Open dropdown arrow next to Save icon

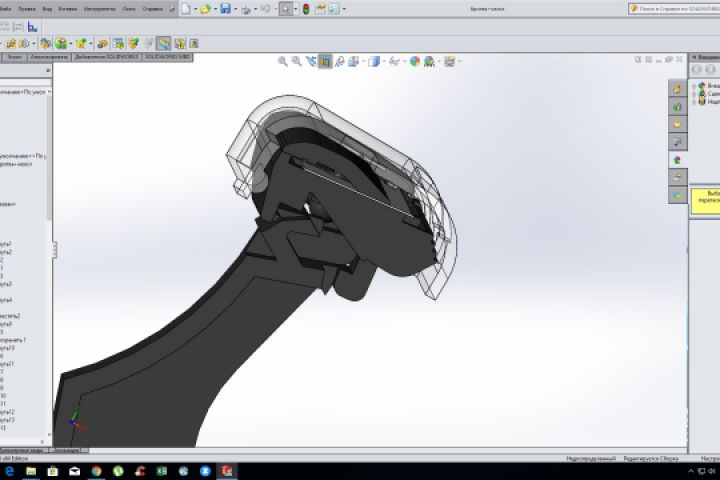click(x=235, y=9)
